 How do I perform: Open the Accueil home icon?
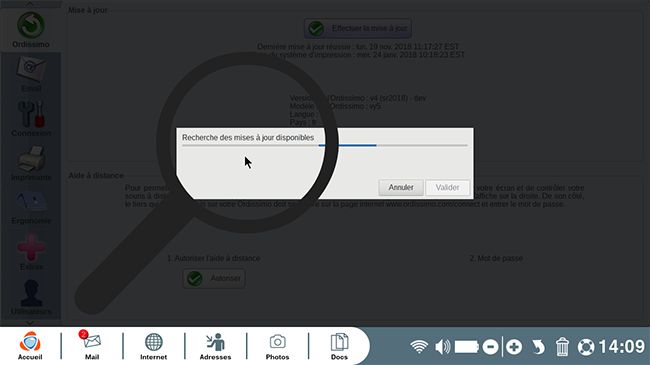[30, 346]
